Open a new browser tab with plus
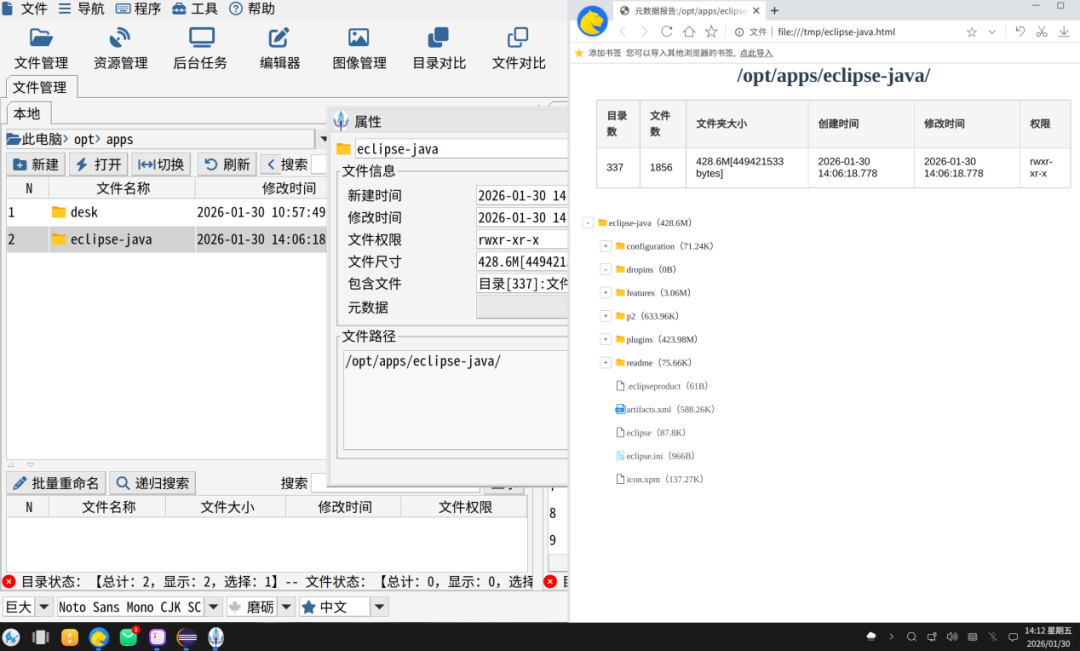The image size is (1080, 651). pyautogui.click(x=774, y=10)
